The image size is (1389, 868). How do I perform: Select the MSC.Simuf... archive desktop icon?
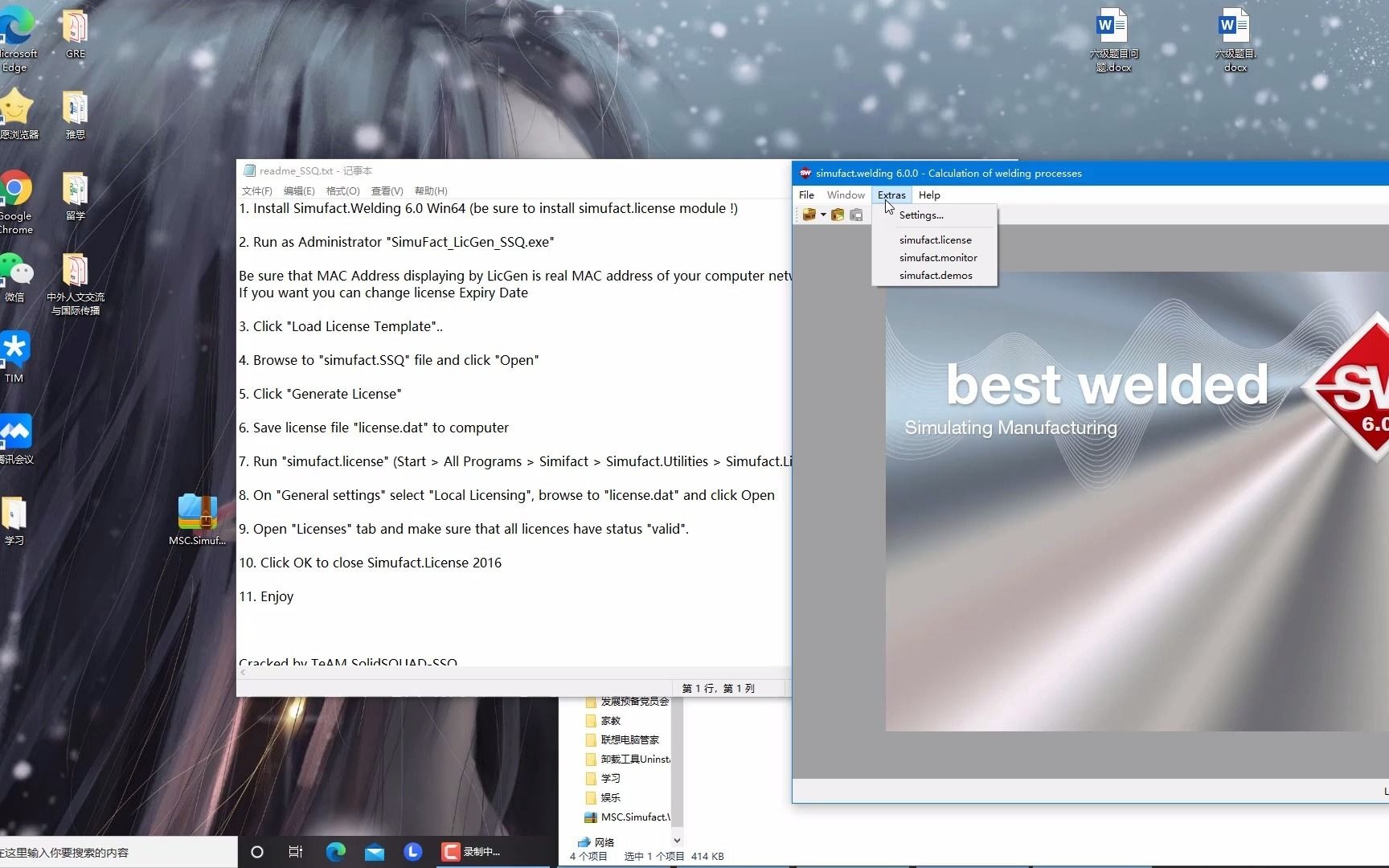tap(197, 519)
